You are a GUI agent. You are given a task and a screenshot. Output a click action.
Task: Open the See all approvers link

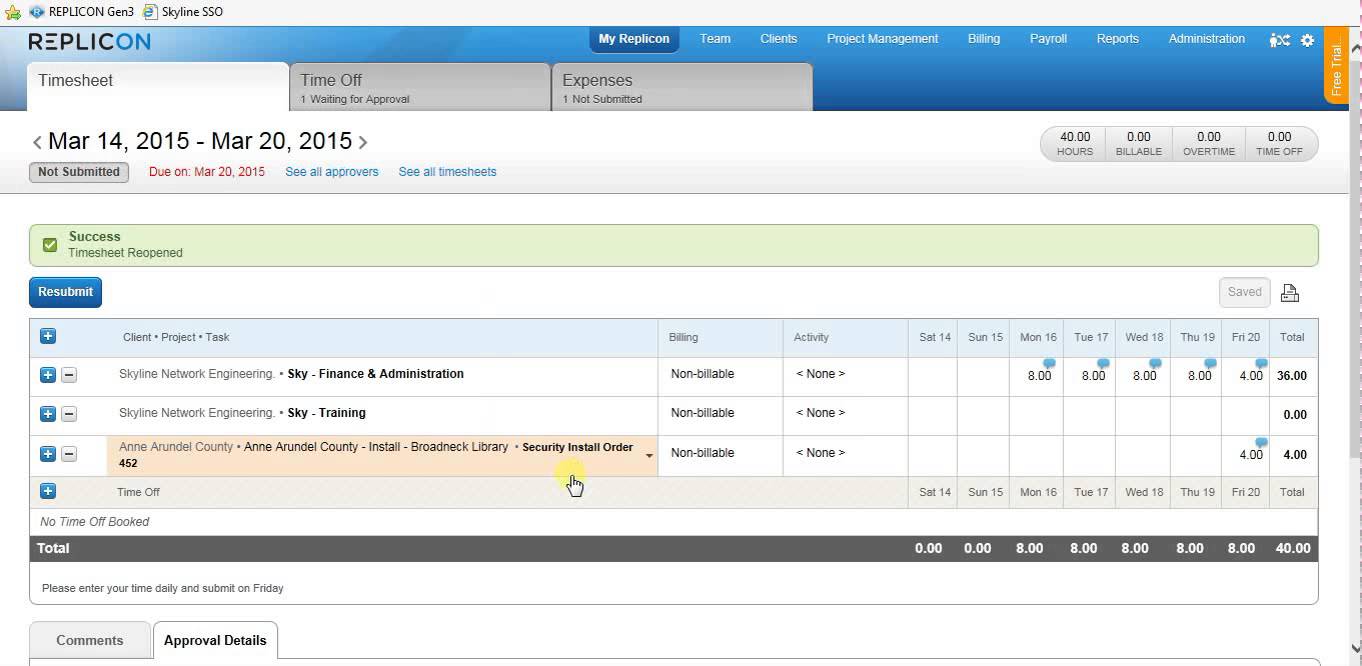(332, 172)
